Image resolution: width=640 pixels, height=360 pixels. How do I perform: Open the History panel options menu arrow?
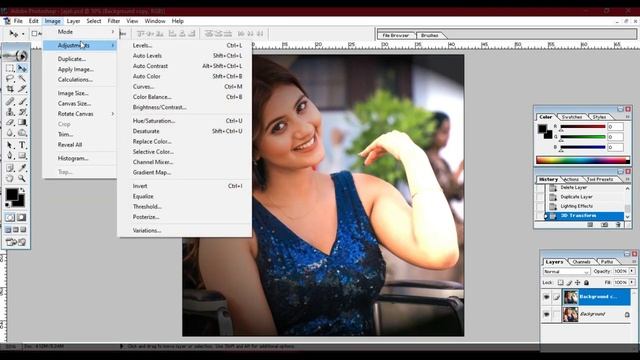click(x=628, y=179)
